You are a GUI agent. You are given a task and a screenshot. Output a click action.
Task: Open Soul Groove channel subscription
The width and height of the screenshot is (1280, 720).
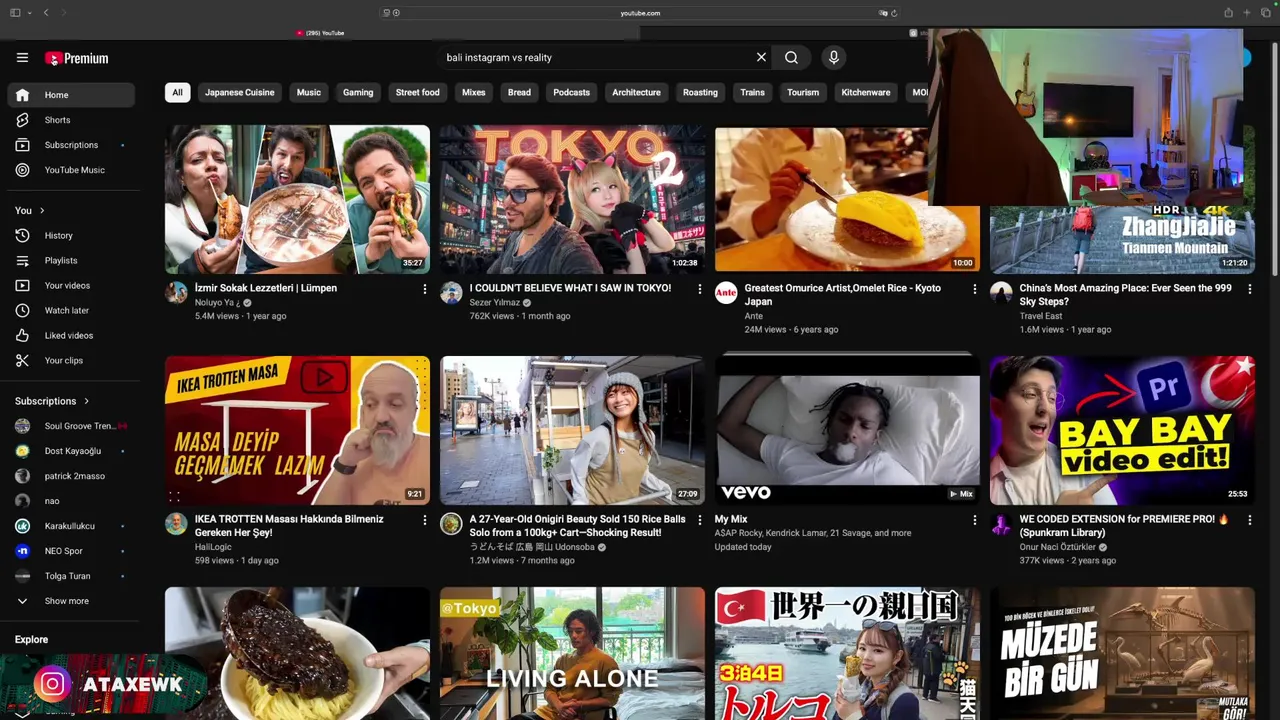tap(71, 426)
